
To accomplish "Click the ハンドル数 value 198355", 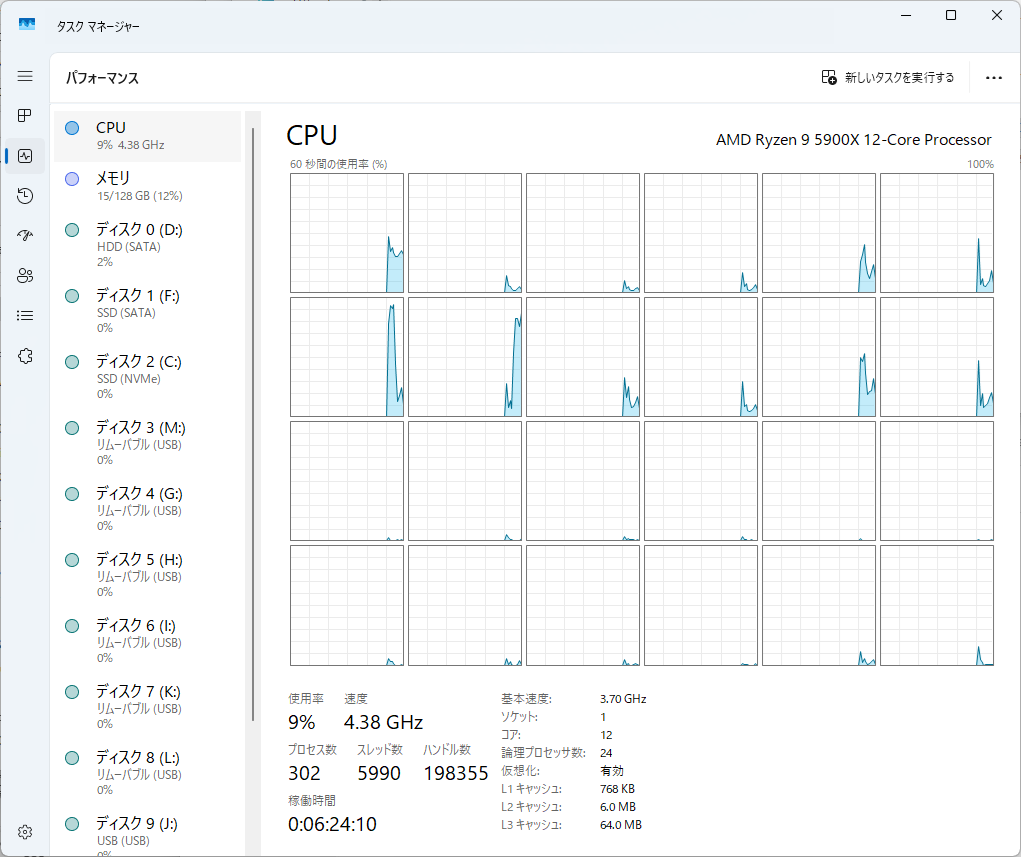I will pos(456,773).
